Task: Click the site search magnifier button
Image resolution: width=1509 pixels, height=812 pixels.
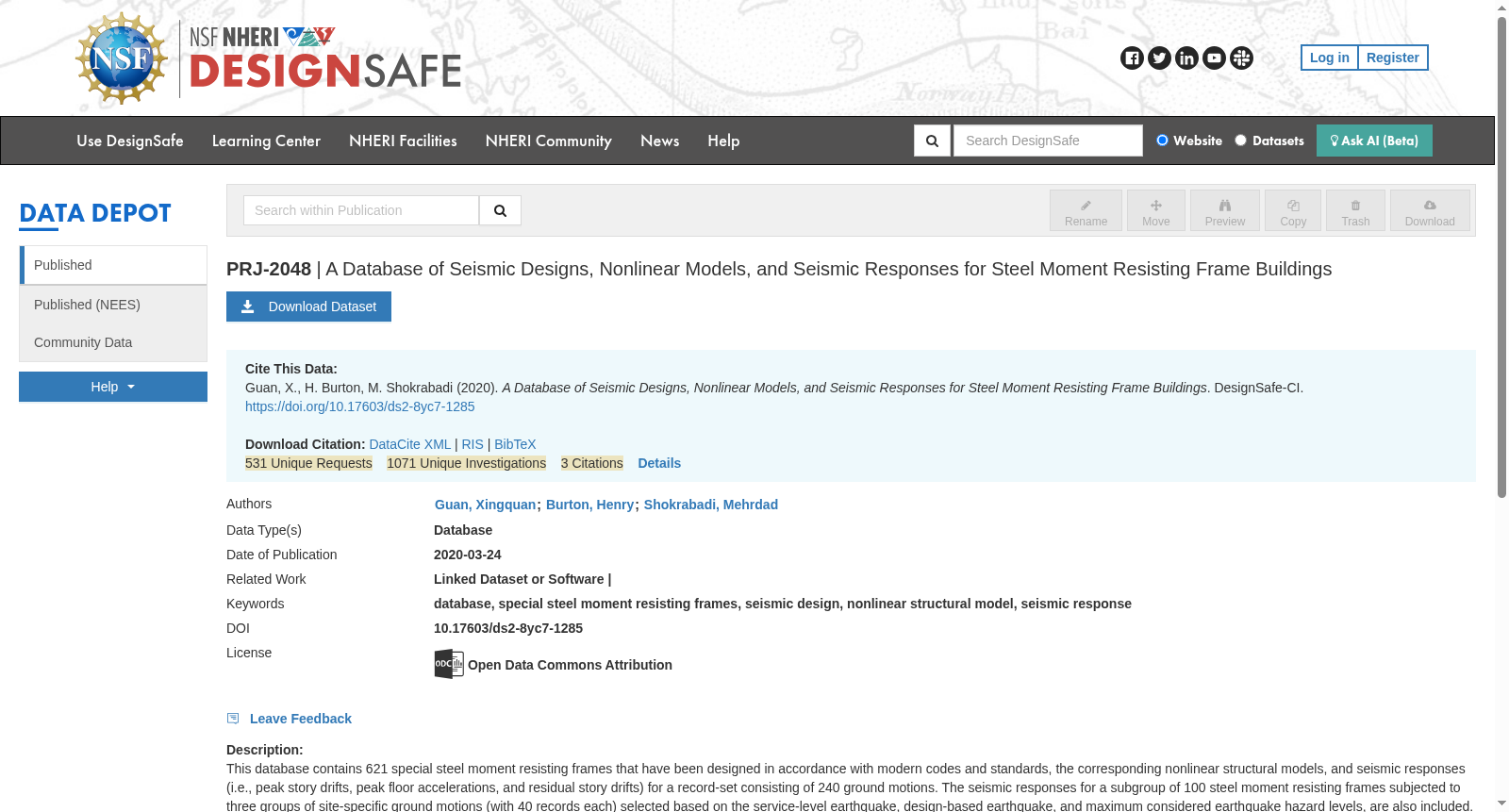Action: click(932, 141)
